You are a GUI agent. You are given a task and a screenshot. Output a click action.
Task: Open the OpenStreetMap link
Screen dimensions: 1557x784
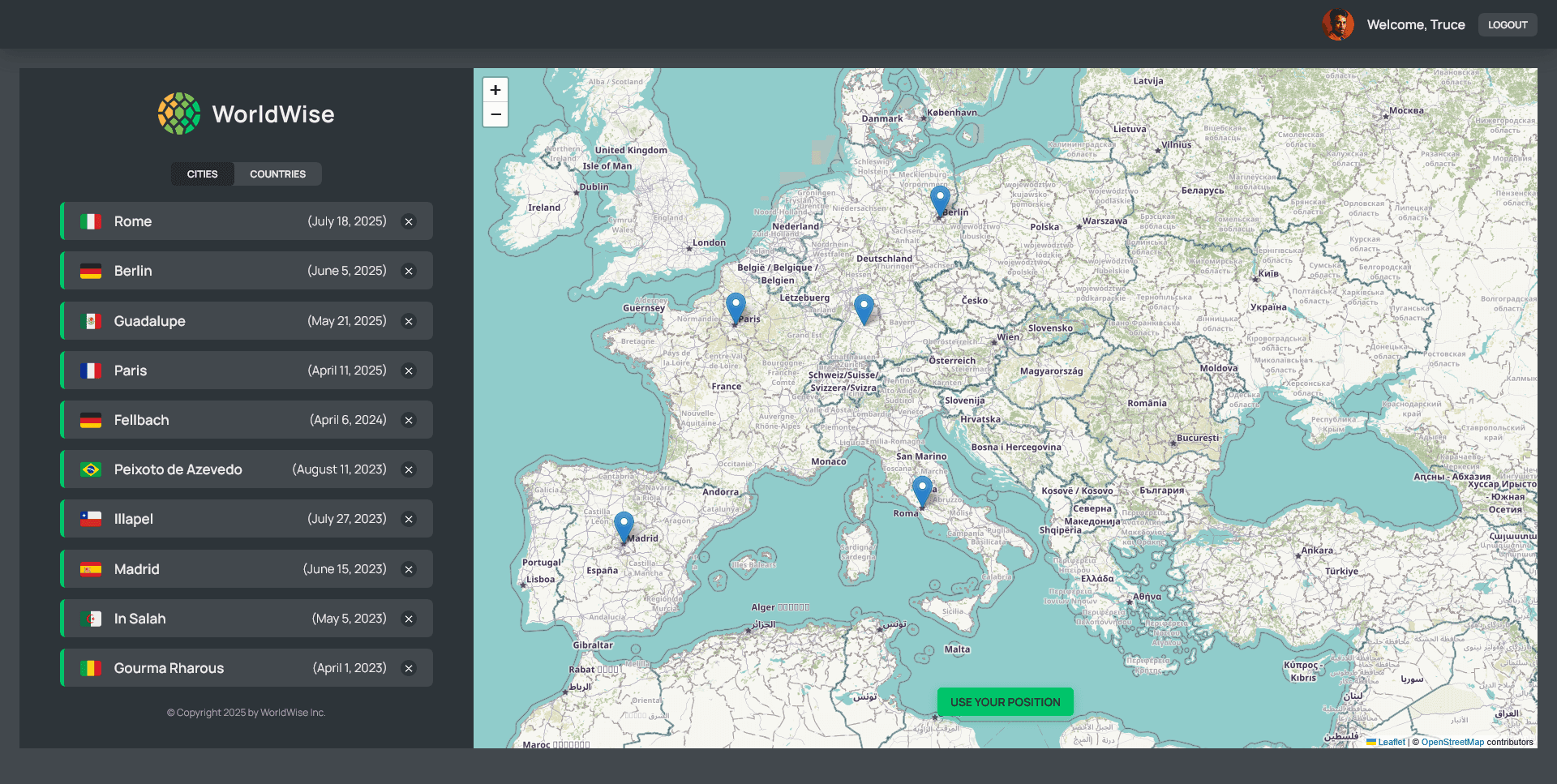click(1452, 742)
